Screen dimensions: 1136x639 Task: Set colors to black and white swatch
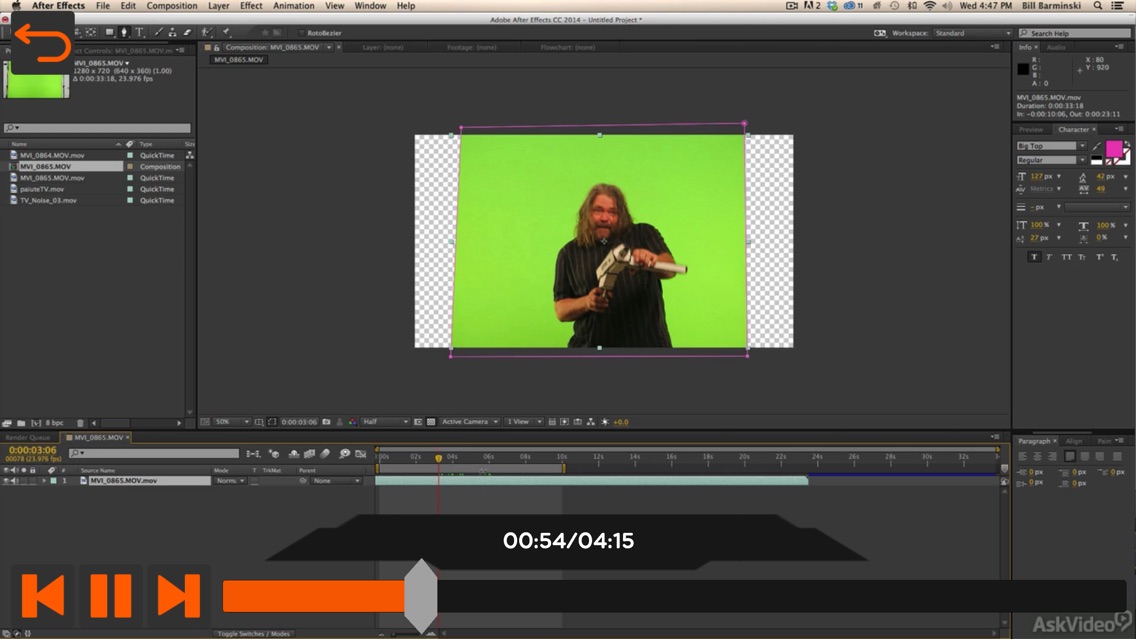[1096, 159]
